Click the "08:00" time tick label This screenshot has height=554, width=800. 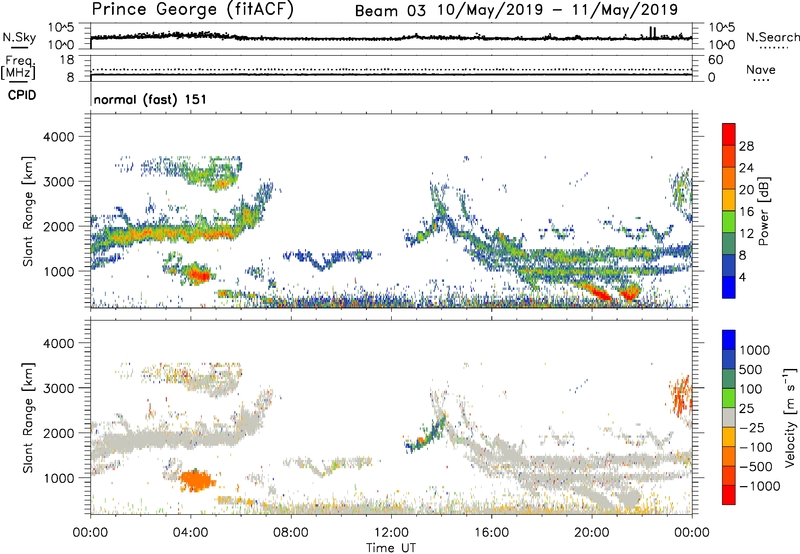291,533
